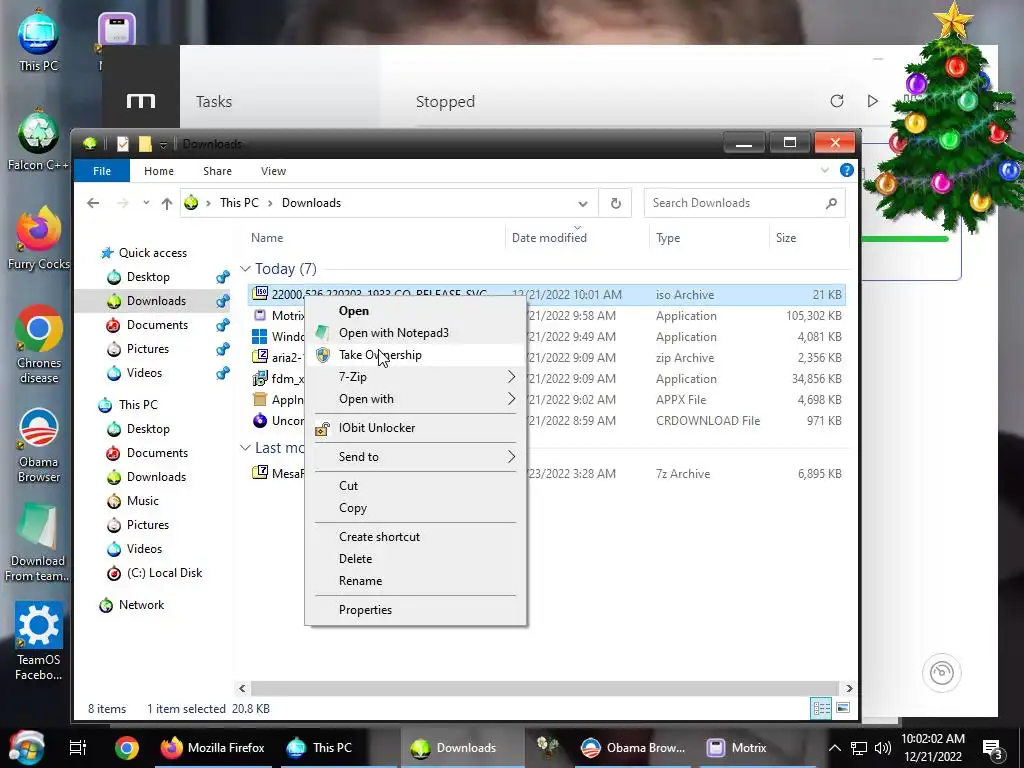1024x768 pixels.
Task: Choose Open with Notepad3
Action: (x=415, y=333)
